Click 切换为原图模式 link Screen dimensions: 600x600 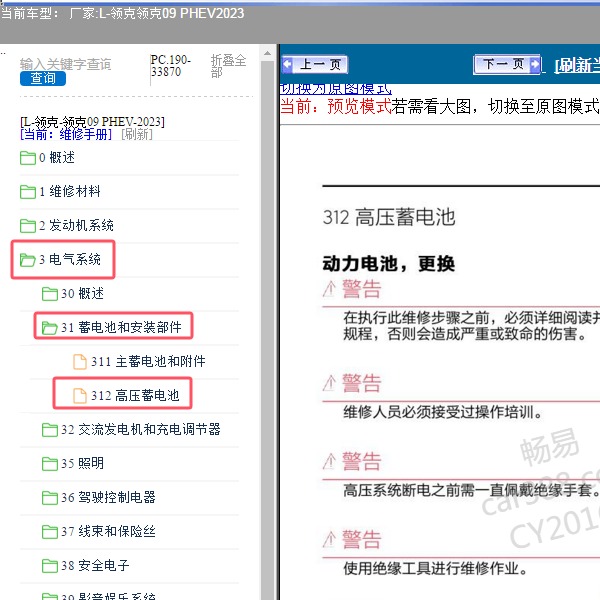click(x=336, y=89)
